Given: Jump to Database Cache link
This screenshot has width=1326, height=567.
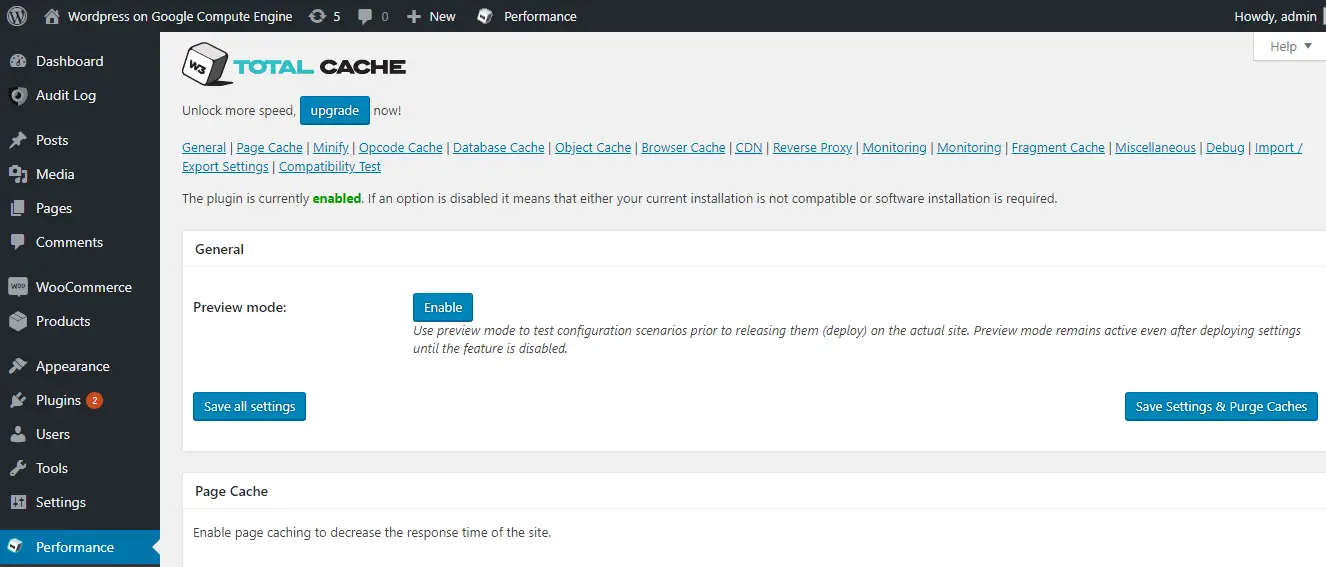Looking at the screenshot, I should click(x=499, y=147).
